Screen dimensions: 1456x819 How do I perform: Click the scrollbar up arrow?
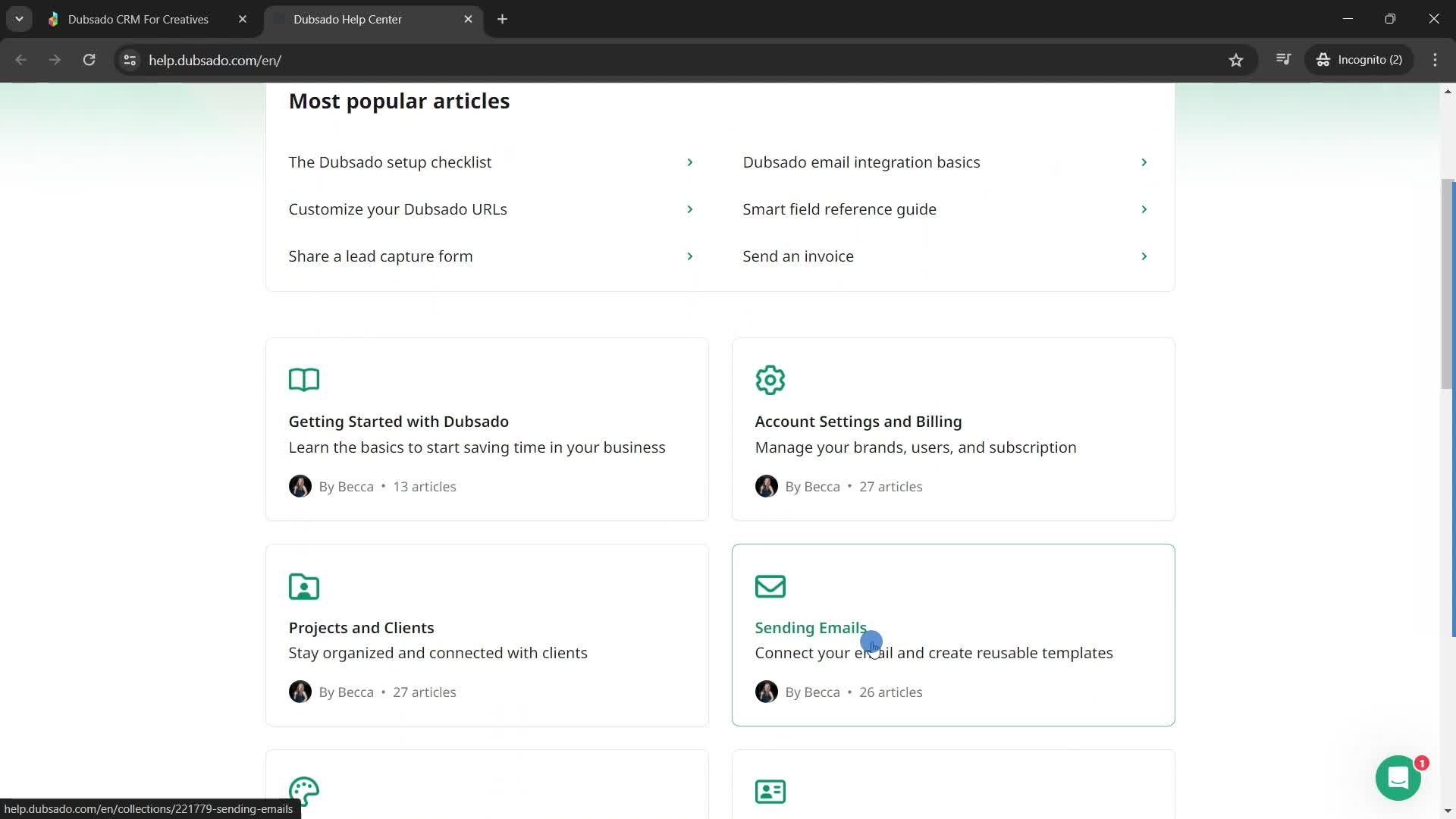[1447, 92]
